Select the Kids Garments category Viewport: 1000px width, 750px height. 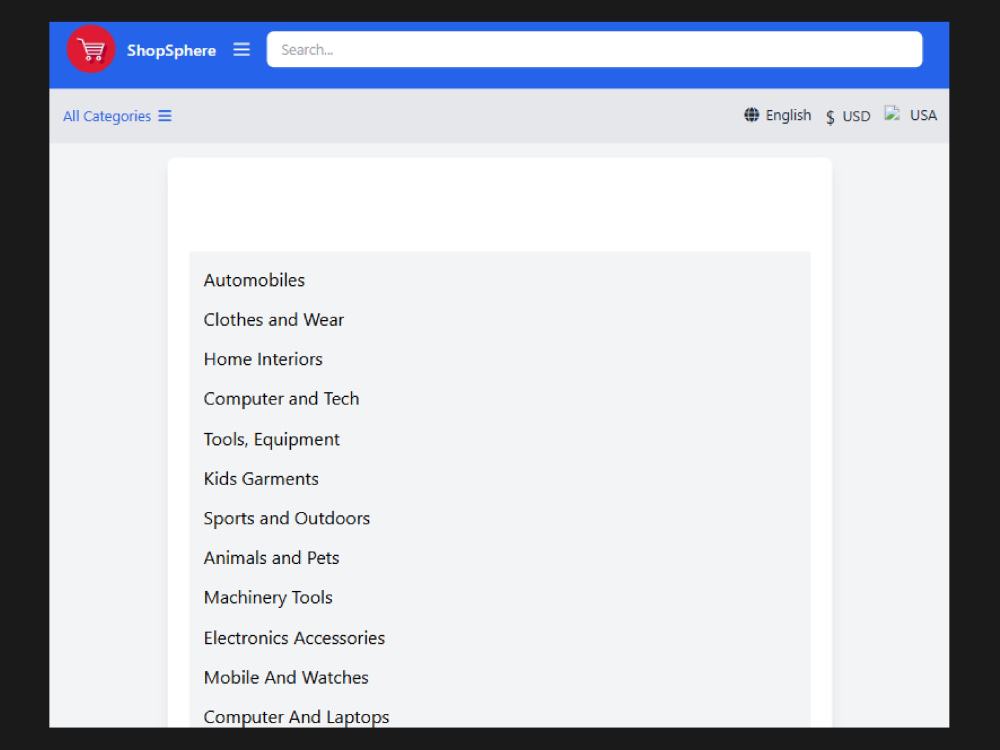tap(261, 479)
